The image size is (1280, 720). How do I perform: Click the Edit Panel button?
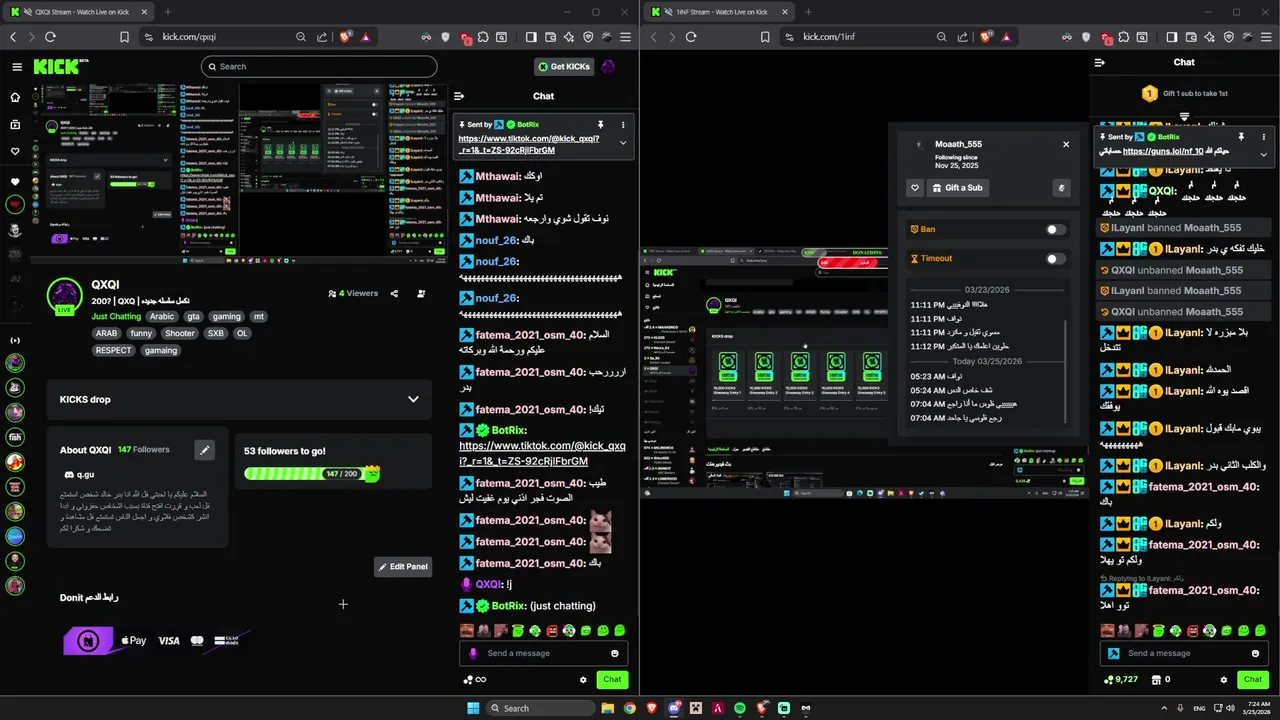pyautogui.click(x=403, y=567)
